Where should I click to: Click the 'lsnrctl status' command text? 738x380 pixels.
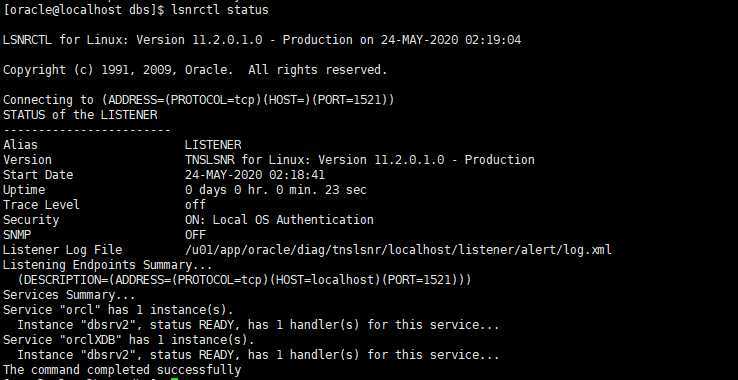click(x=220, y=9)
